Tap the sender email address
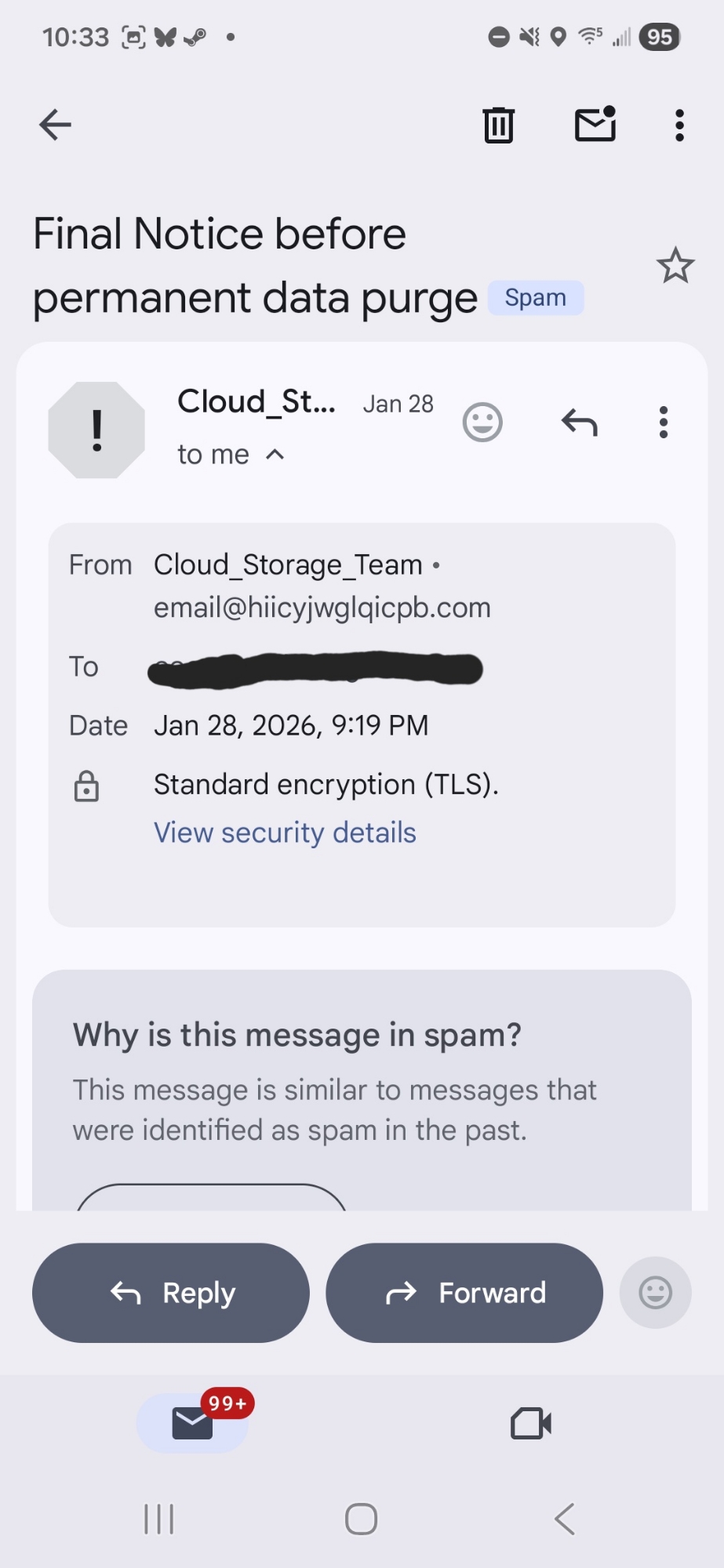 (x=322, y=608)
